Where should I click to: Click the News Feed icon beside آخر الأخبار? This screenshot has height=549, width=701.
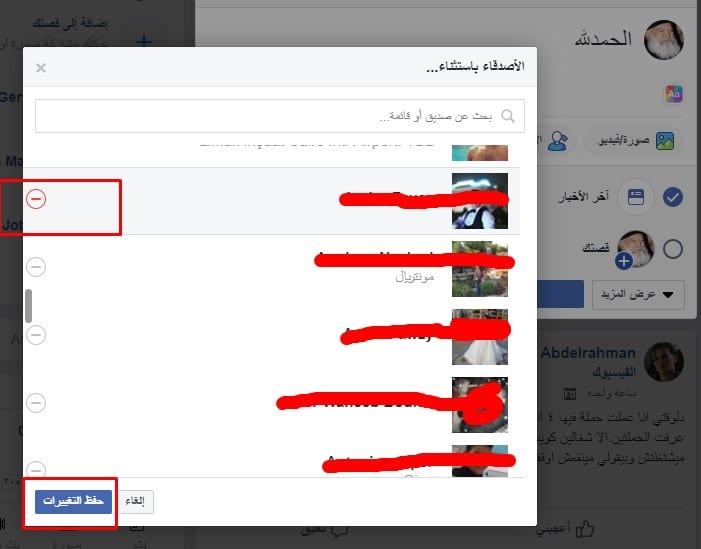[636, 197]
